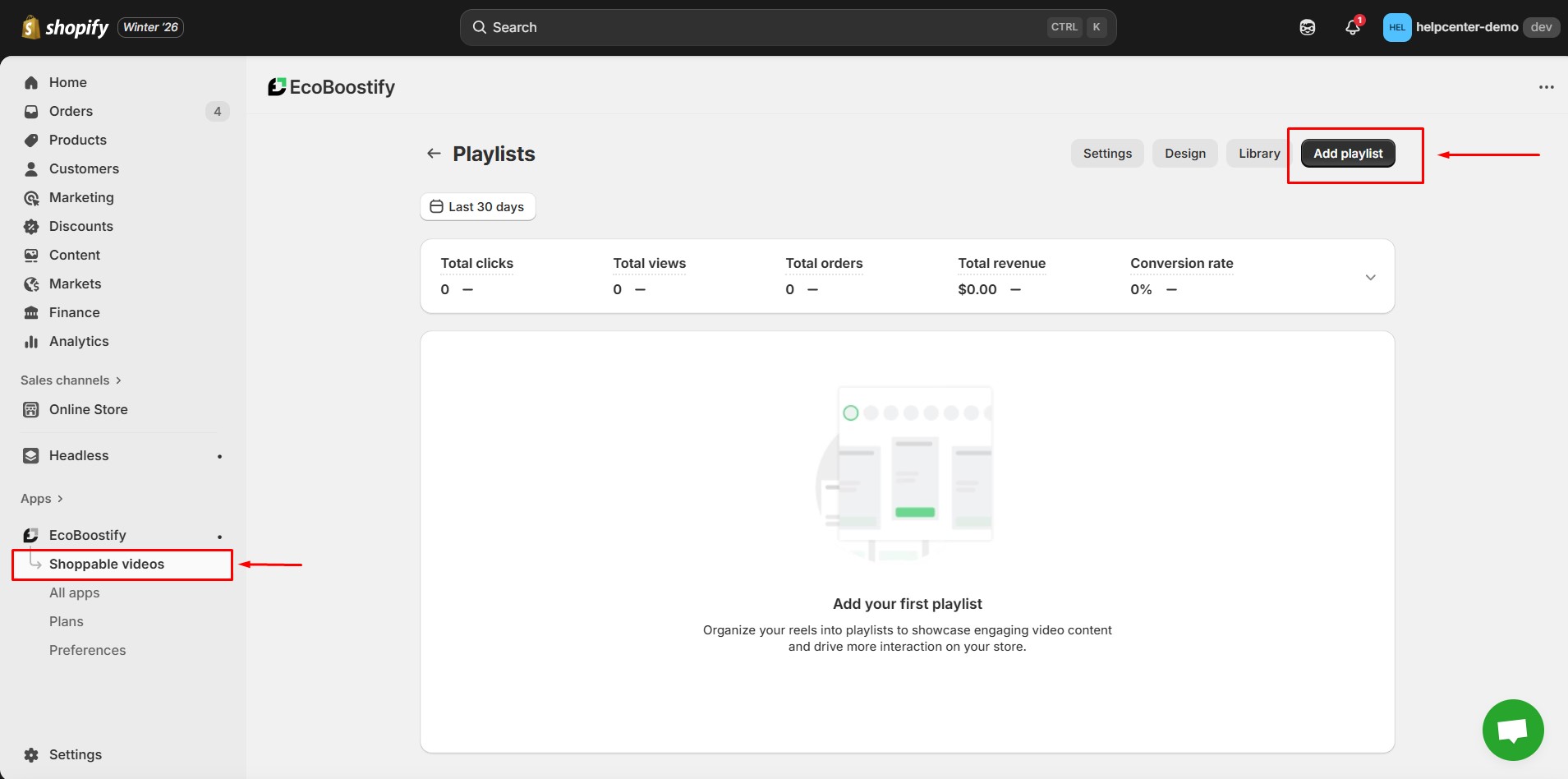Select Shoppable videos in sidebar
Viewport: 1568px width, 779px height.
pyautogui.click(x=107, y=565)
